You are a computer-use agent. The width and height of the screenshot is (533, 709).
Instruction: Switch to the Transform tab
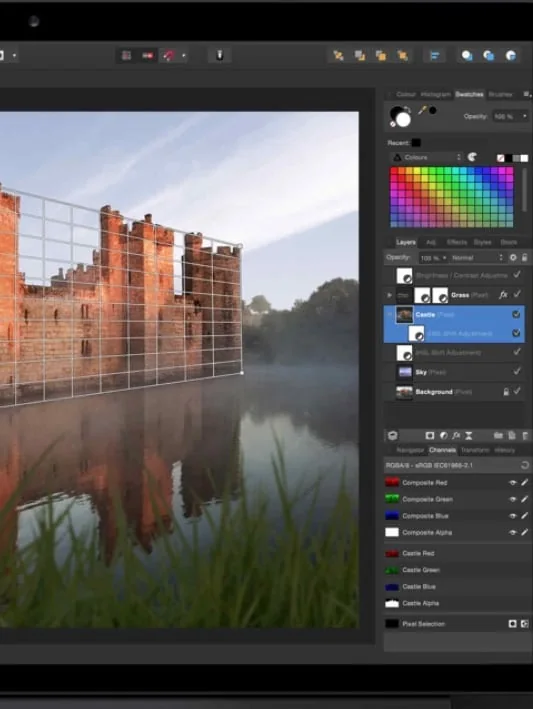475,450
